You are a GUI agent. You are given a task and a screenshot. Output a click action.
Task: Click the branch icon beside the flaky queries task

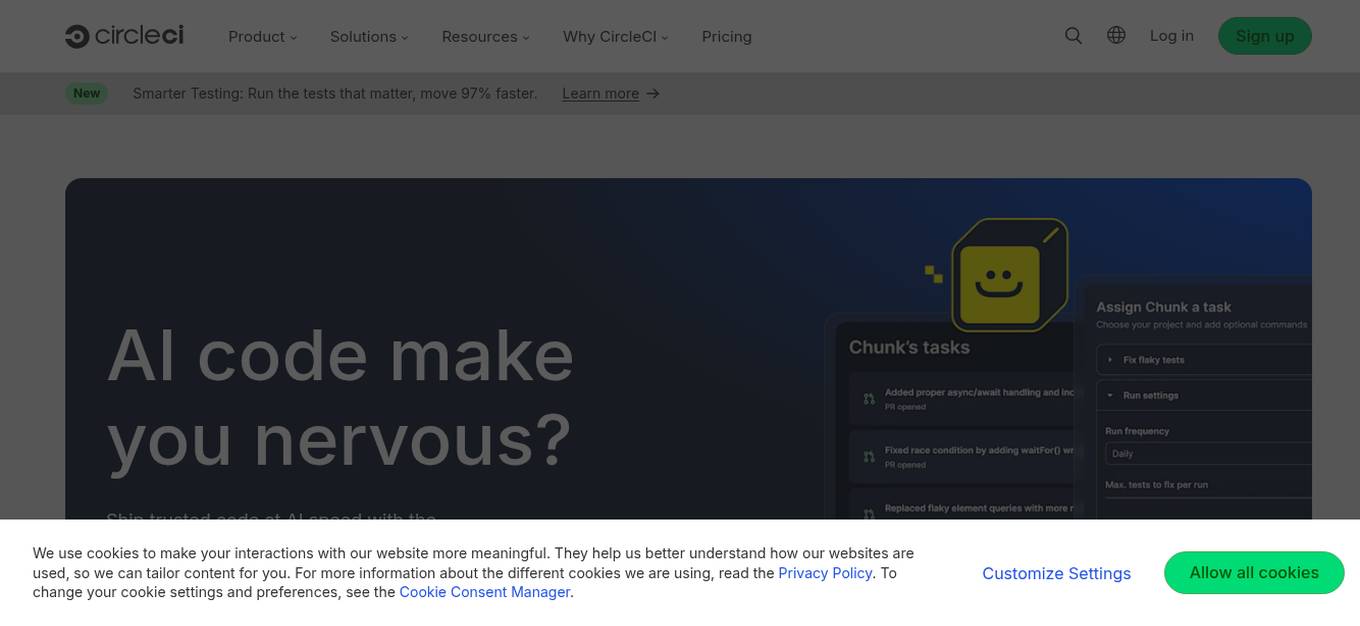pyautogui.click(x=868, y=512)
